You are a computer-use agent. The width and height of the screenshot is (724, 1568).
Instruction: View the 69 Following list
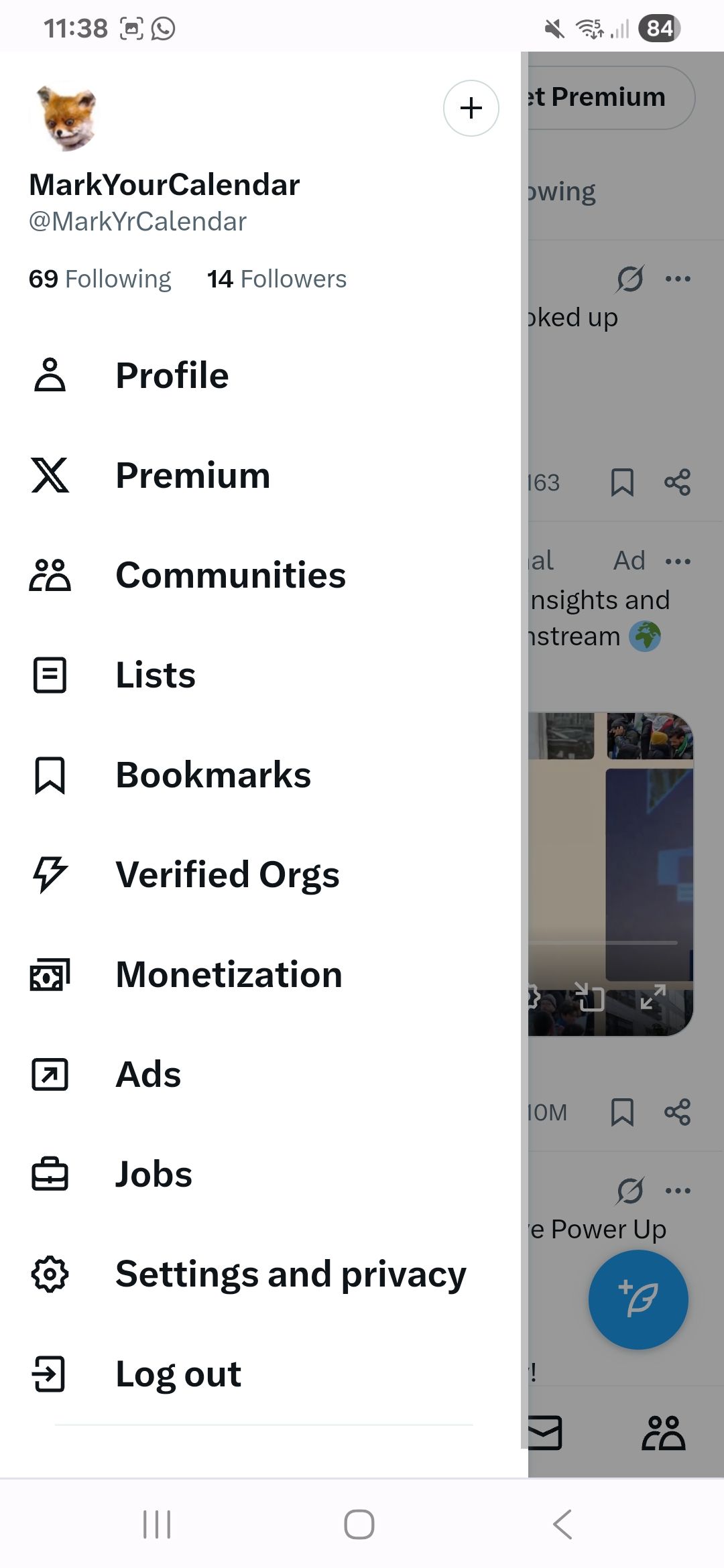[99, 279]
